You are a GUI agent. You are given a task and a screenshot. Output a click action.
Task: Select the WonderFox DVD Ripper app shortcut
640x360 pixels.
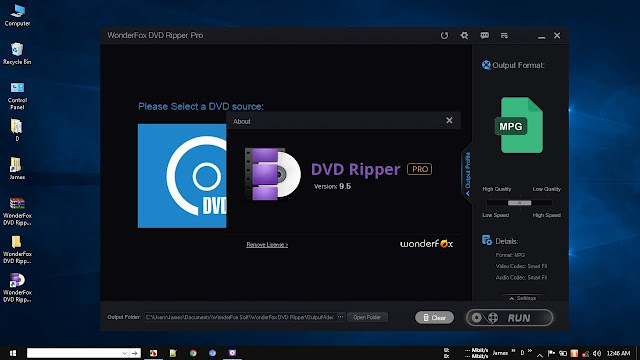(x=17, y=288)
